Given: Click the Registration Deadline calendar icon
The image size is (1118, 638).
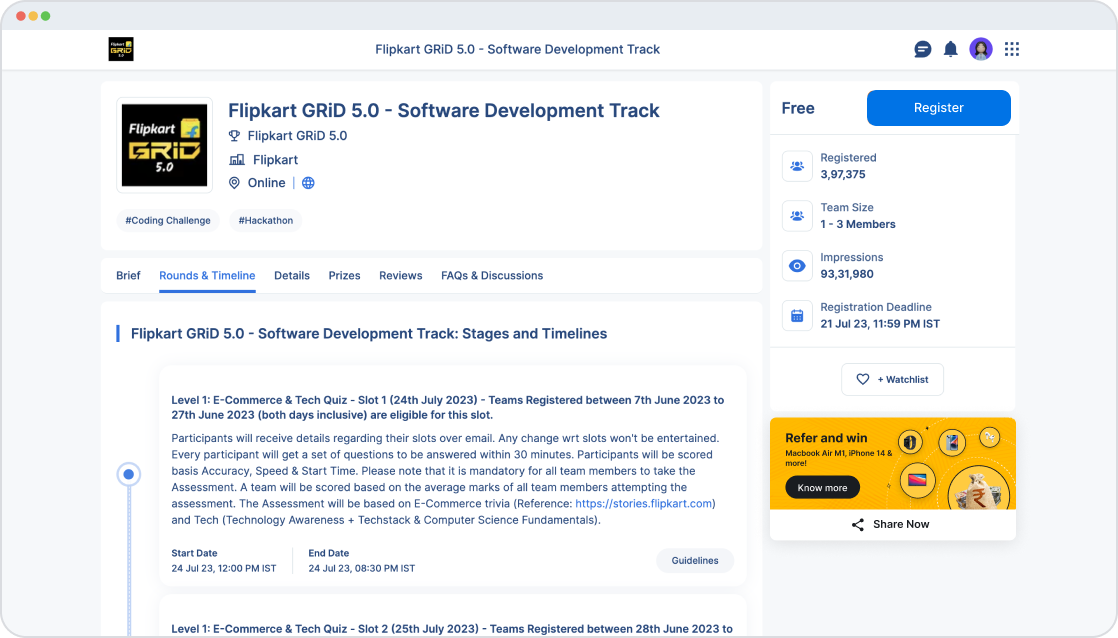Looking at the screenshot, I should [x=797, y=316].
